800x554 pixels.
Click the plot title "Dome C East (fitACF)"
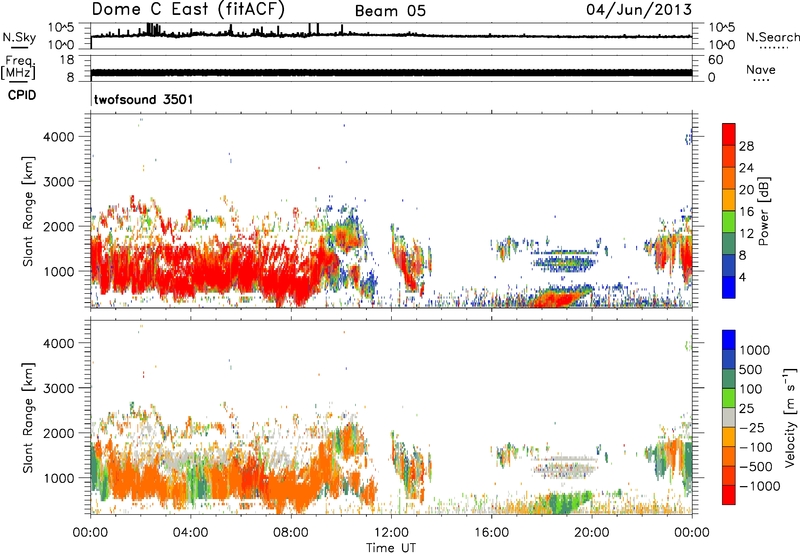[188, 9]
